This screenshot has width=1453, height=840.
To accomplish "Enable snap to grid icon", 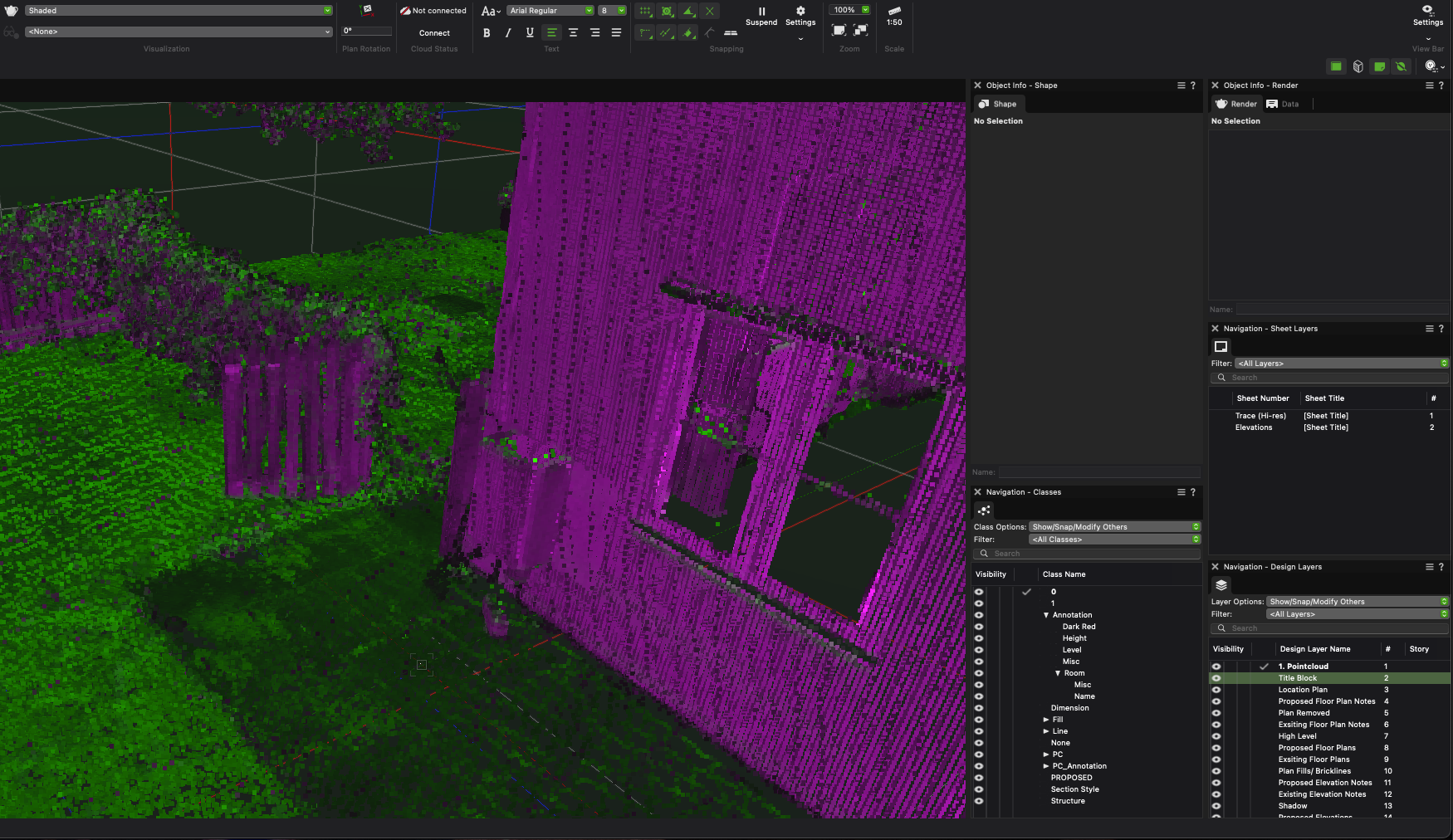I will pos(645,12).
